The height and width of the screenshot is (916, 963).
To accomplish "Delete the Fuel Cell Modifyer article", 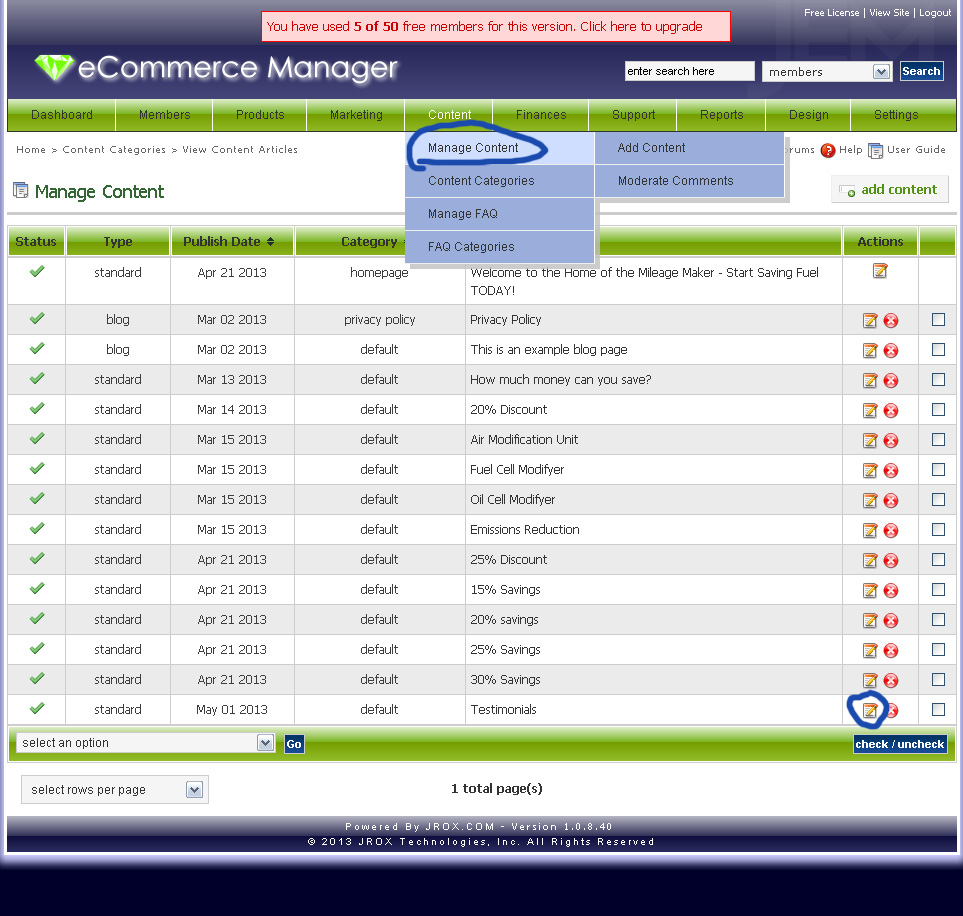I will click(x=891, y=471).
